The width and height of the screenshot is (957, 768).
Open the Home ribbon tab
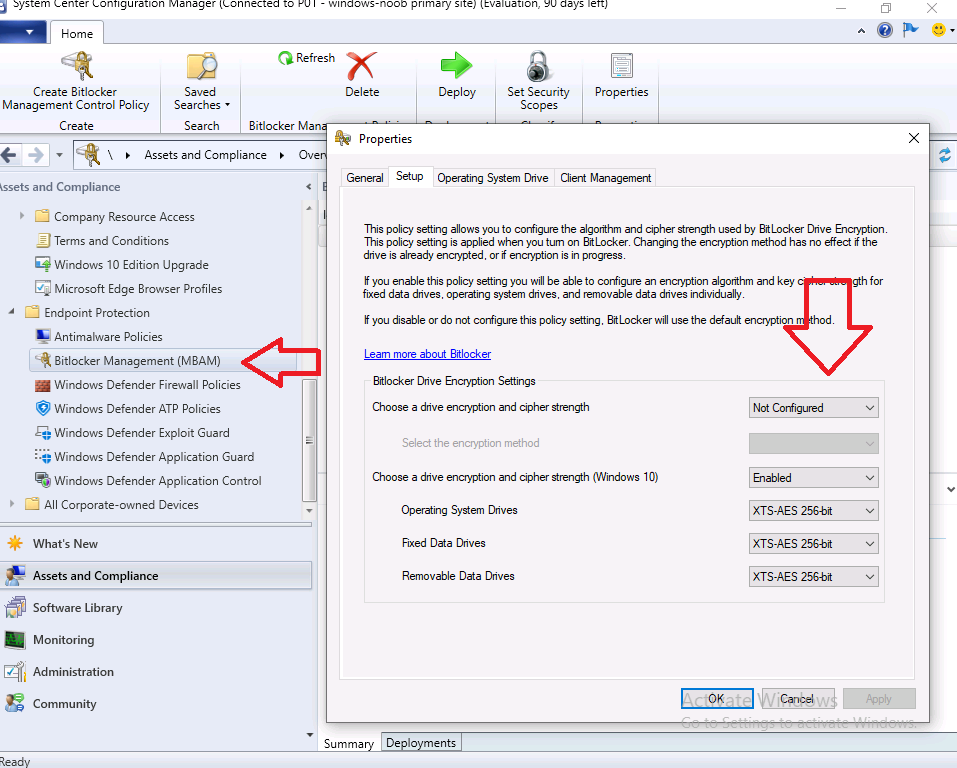tap(77, 34)
